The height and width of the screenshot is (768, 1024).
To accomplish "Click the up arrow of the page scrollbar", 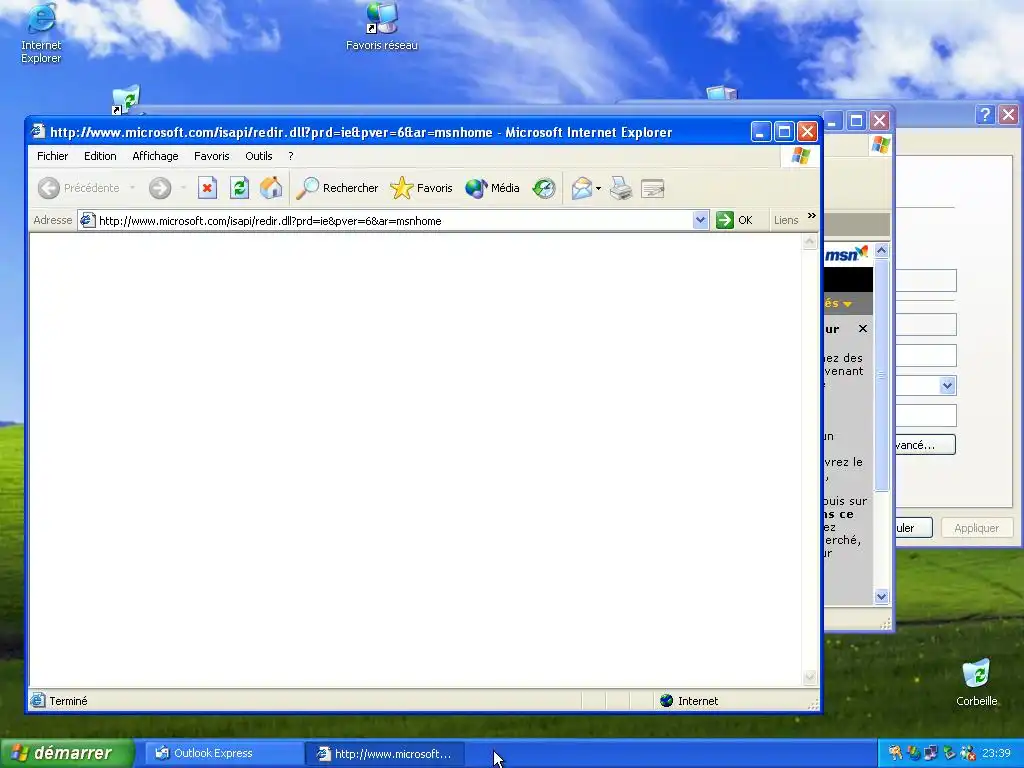I will pos(809,242).
